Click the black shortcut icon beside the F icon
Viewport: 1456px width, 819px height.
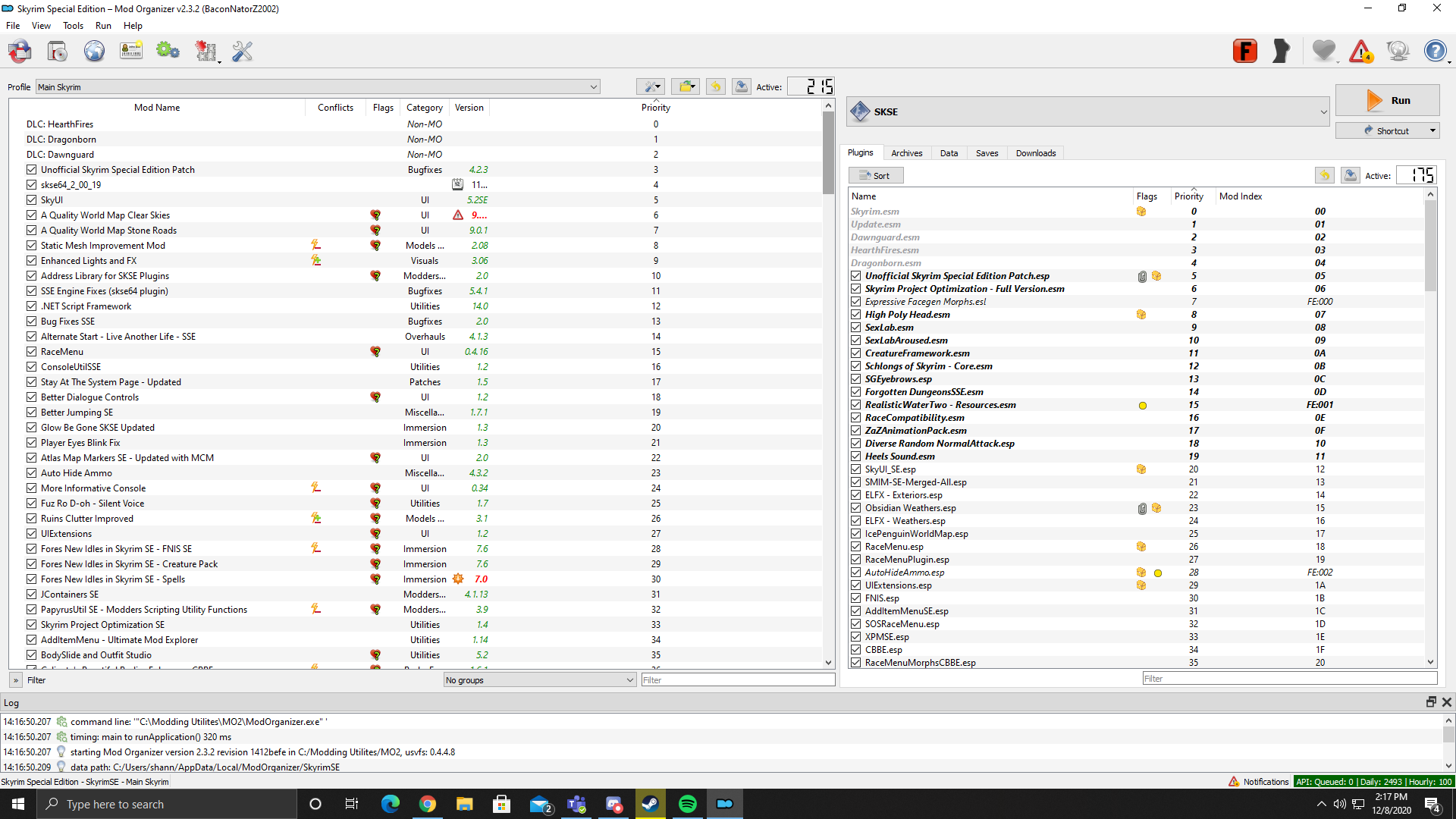click(1282, 51)
